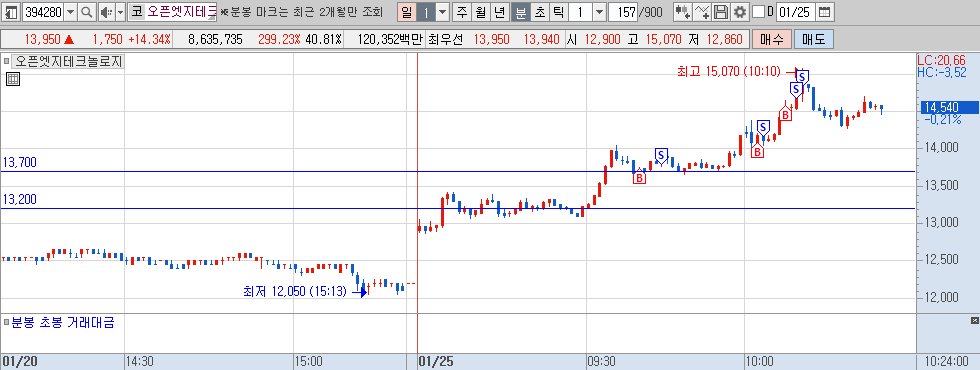
Task: Click the speaker sound alert icon
Action: (106, 12)
